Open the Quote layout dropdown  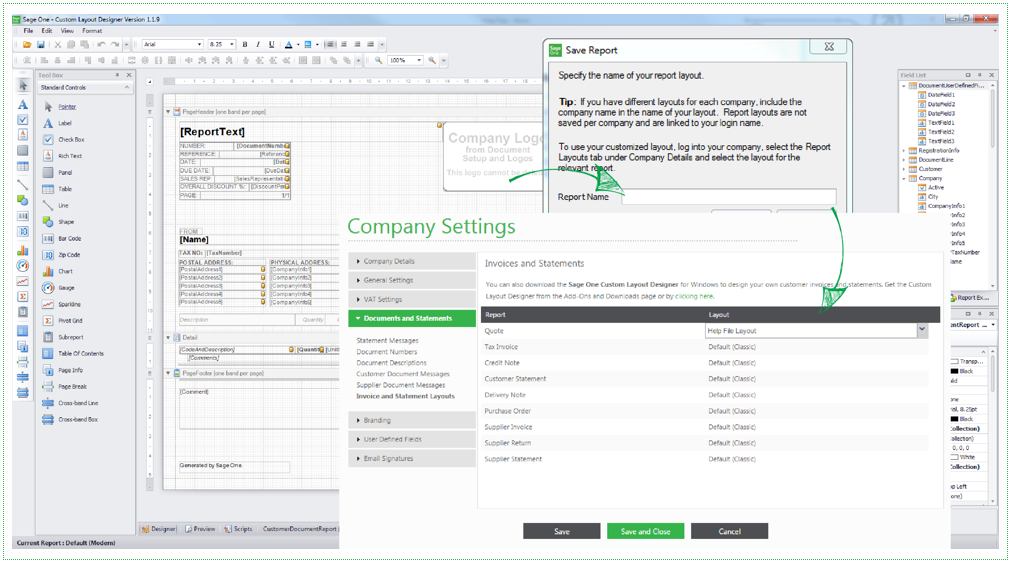point(922,330)
